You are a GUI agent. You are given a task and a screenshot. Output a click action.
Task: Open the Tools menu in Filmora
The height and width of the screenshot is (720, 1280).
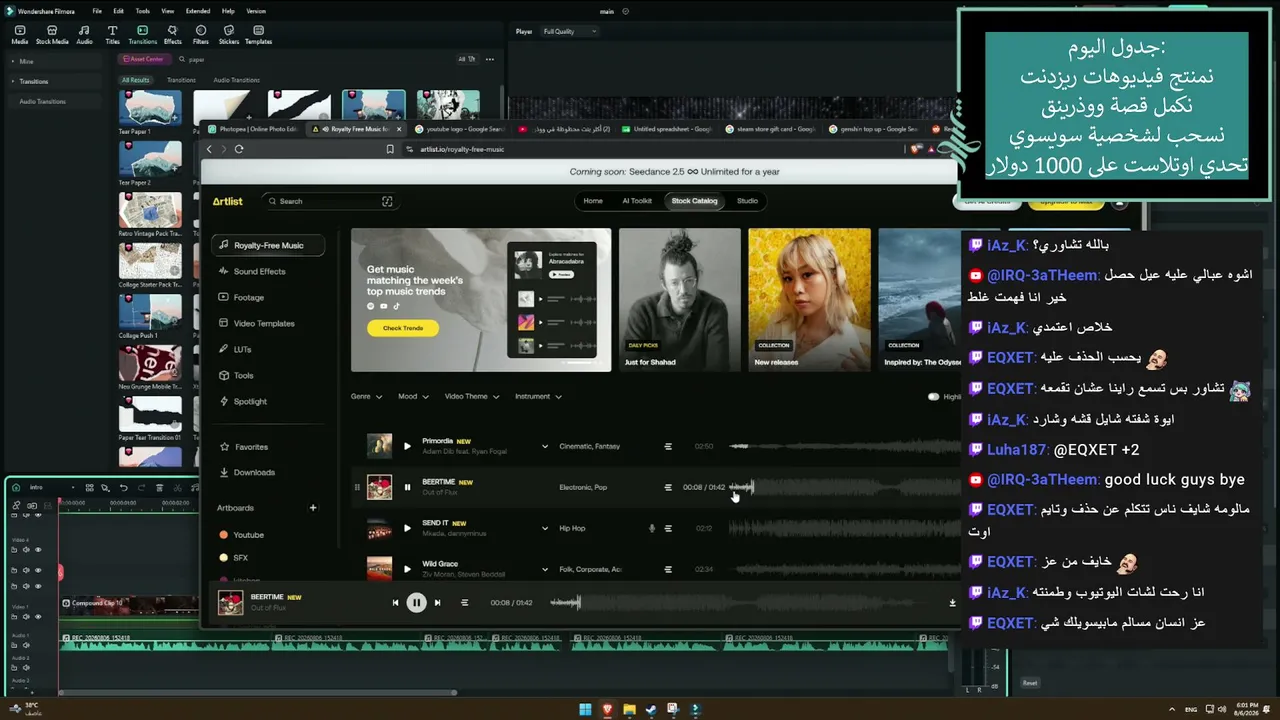142,11
